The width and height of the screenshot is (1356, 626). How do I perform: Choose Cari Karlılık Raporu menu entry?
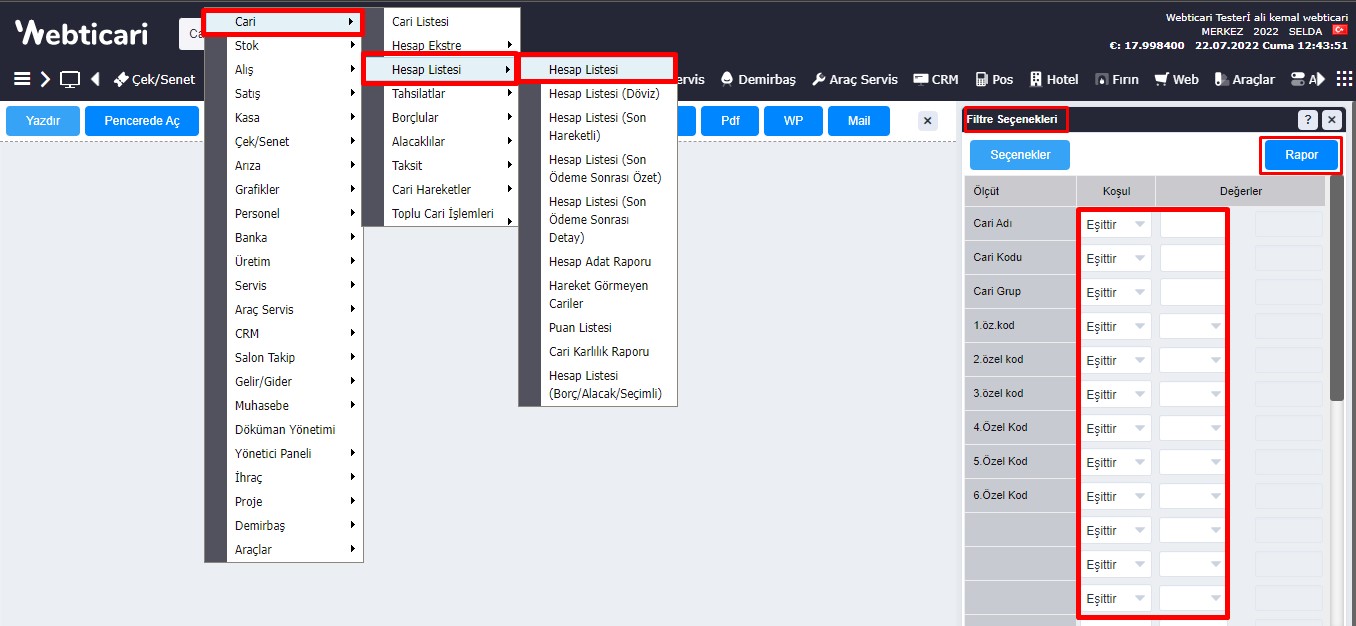599,352
